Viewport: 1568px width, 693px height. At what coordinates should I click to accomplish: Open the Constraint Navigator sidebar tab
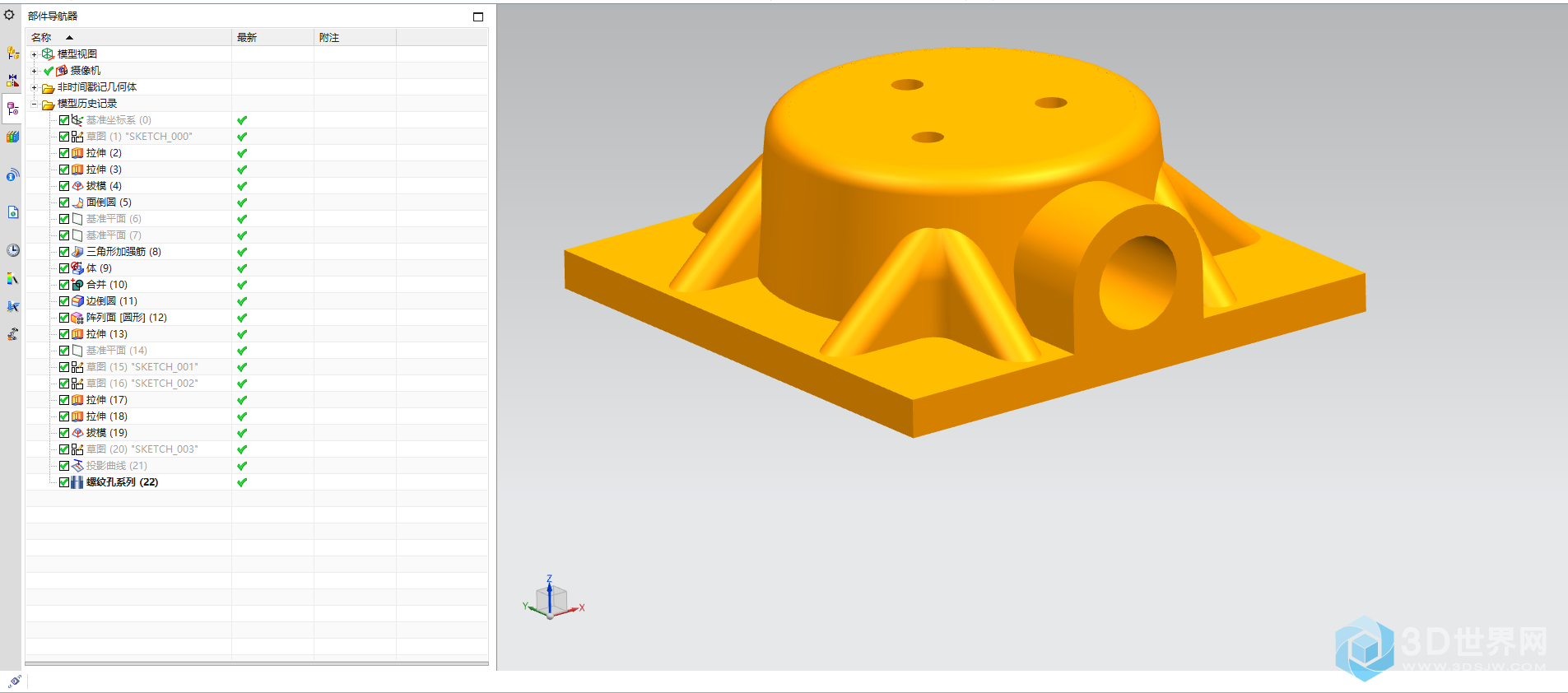[12, 81]
